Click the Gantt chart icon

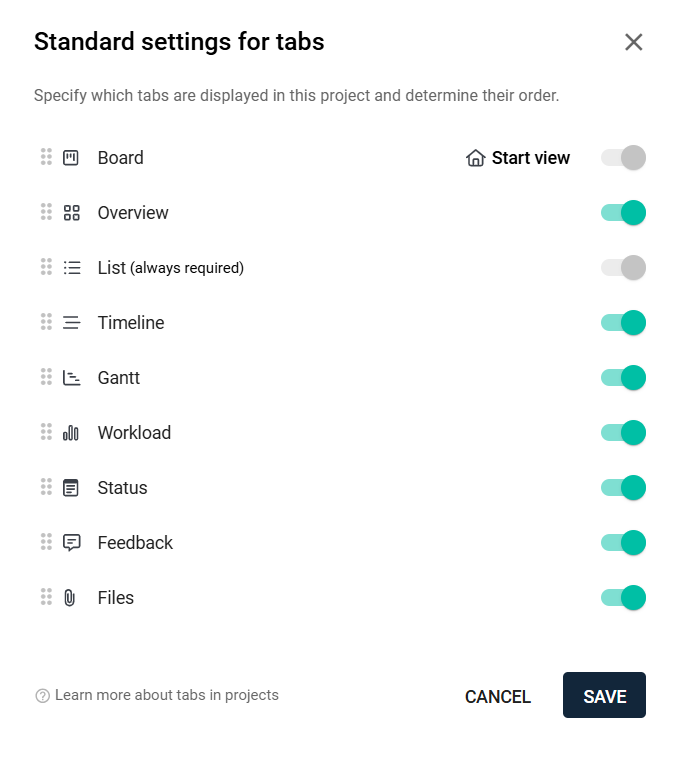(72, 378)
